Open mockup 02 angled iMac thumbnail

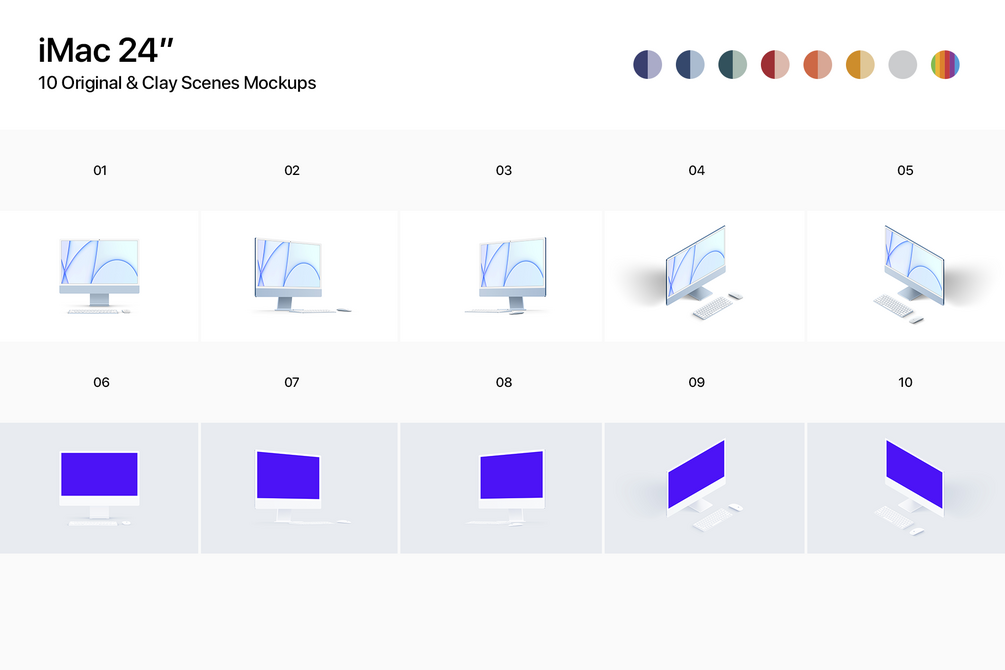click(299, 276)
